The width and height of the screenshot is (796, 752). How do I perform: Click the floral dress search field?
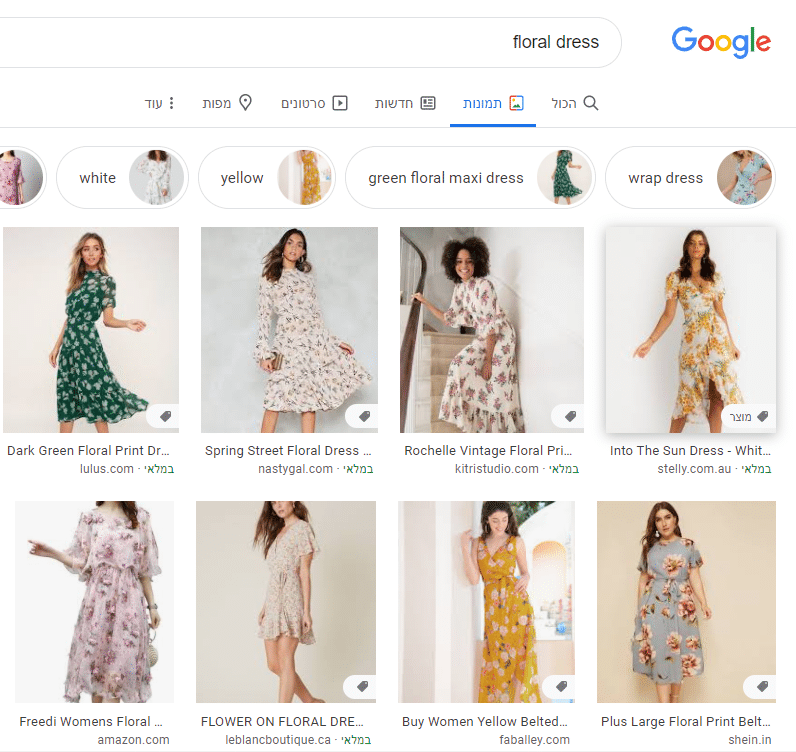(x=400, y=42)
